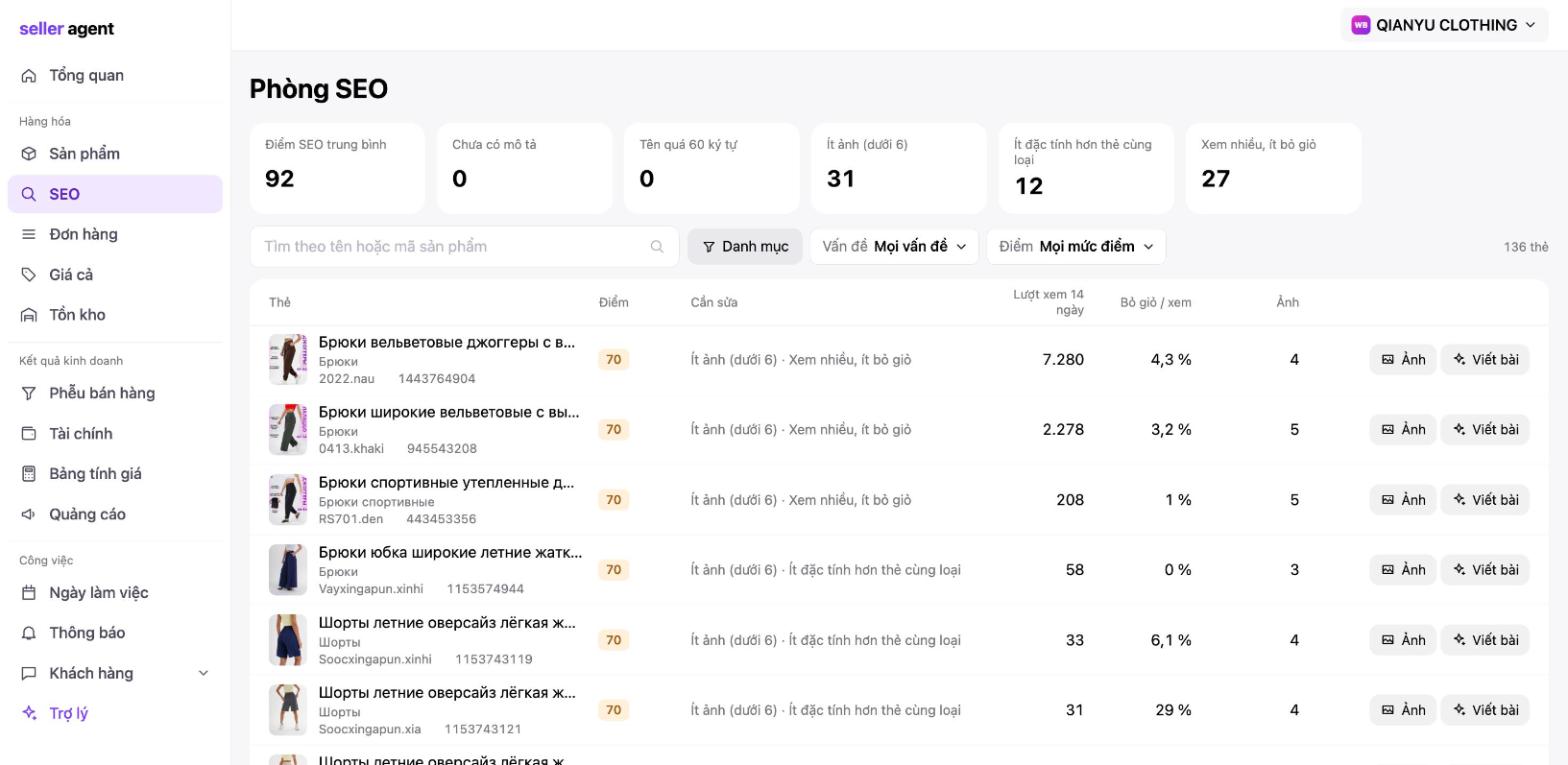Image resolution: width=1568 pixels, height=765 pixels.
Task: Click the Ít ảnh (dưới 6) stat card
Action: (x=899, y=168)
